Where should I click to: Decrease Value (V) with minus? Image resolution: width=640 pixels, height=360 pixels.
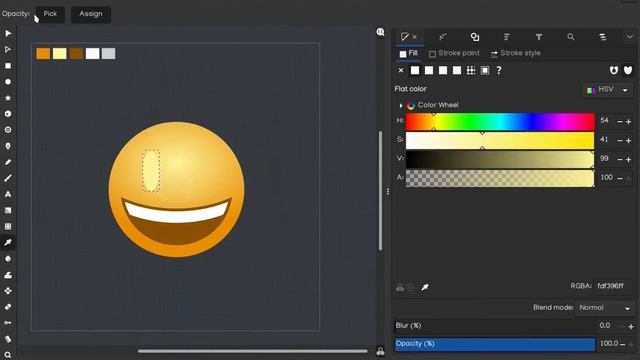(620, 159)
